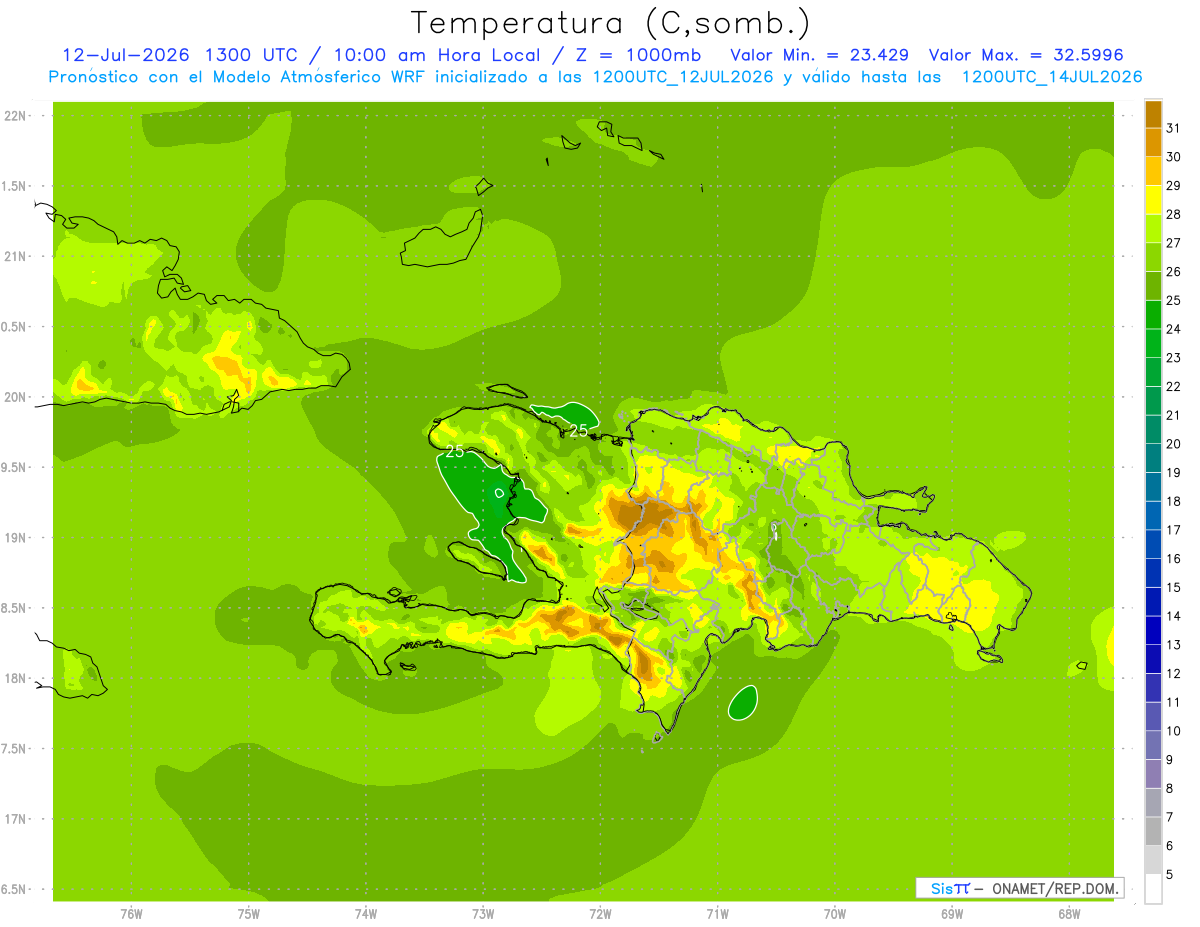Pick the dark orange legend color above 31
The height and width of the screenshot is (927, 1200).
point(1153,113)
